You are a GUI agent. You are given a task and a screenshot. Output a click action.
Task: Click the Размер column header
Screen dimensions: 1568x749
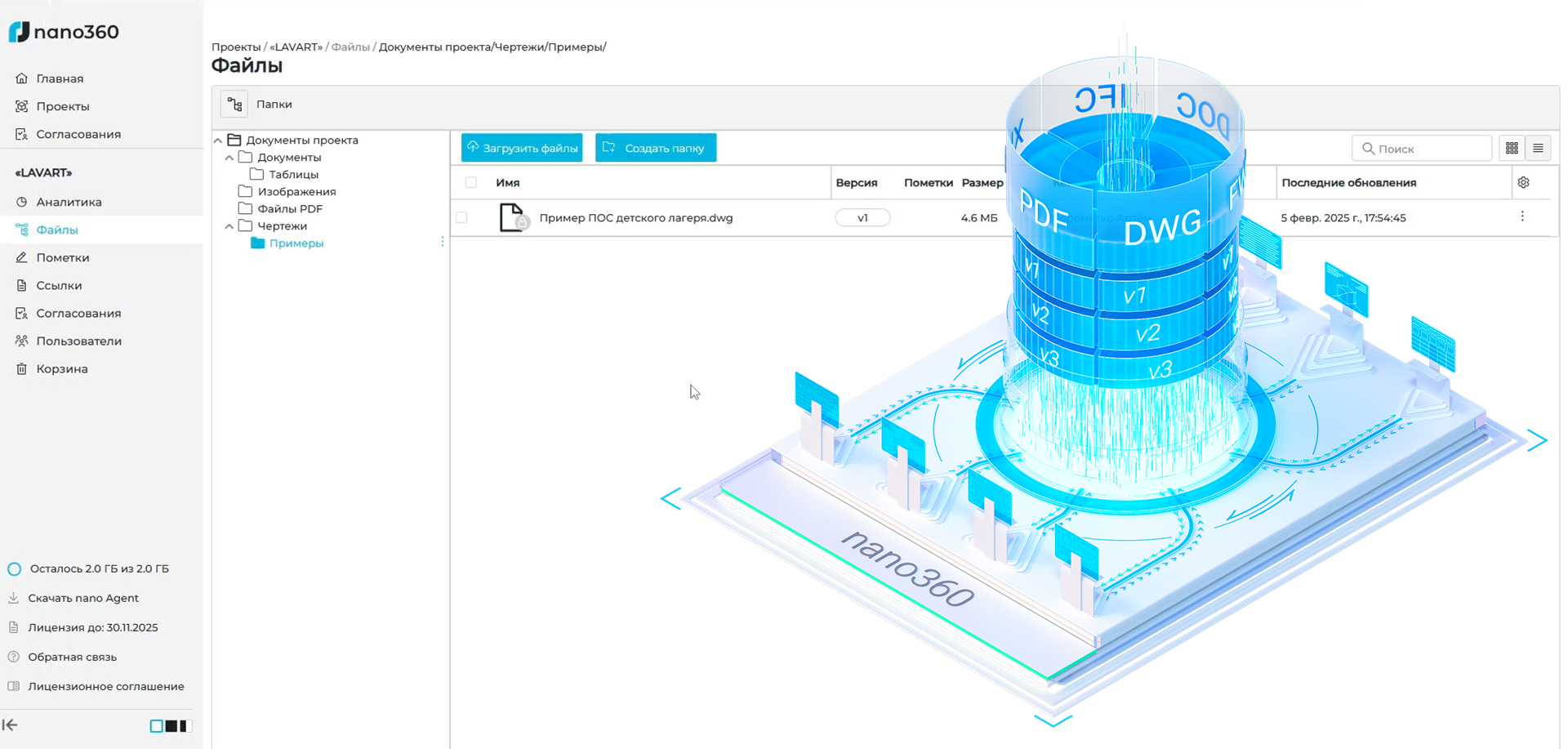point(982,183)
